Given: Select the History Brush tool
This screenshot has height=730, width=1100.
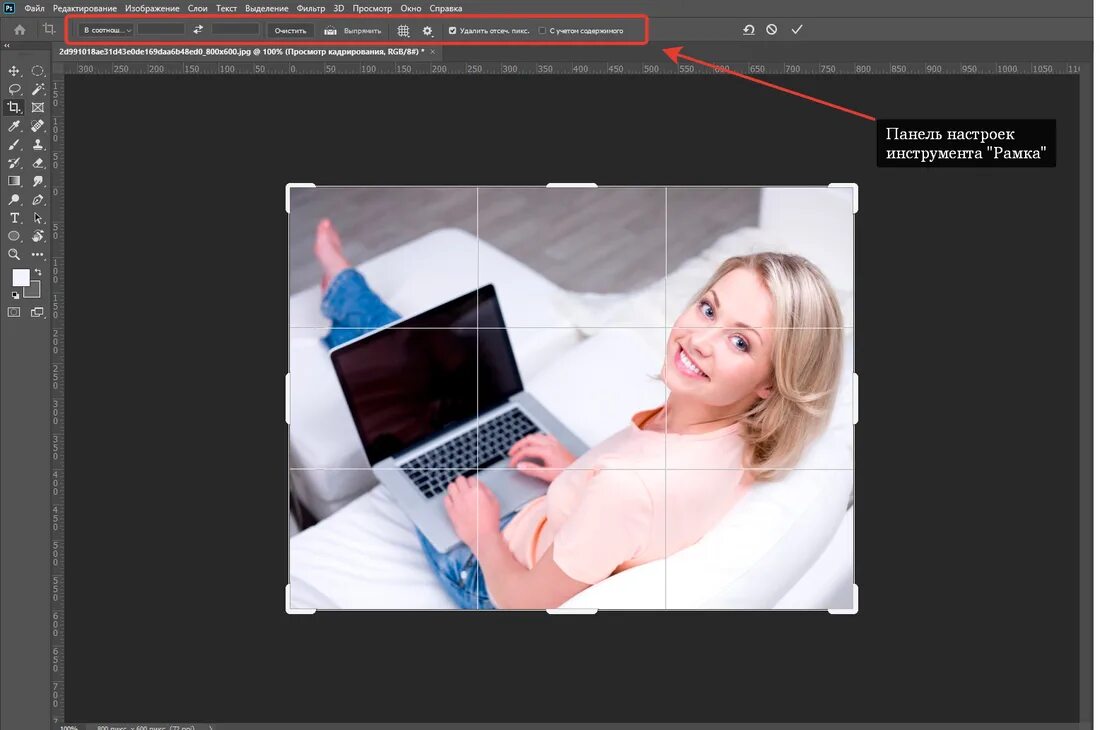Looking at the screenshot, I should point(14,163).
